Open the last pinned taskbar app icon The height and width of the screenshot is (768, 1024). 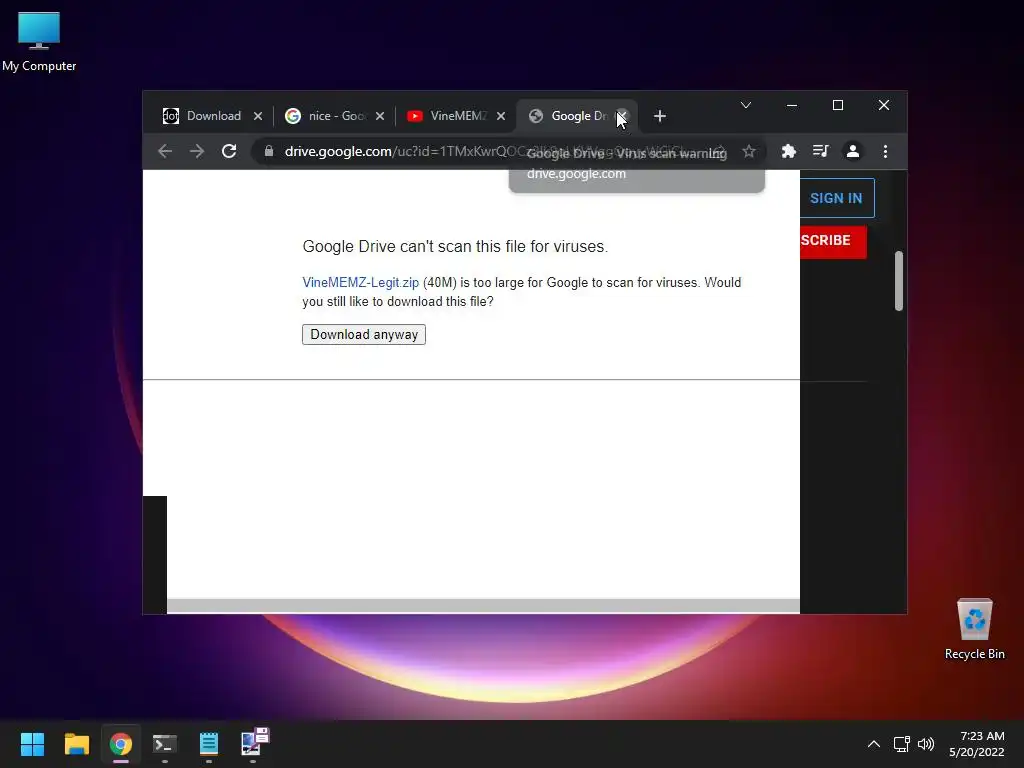pos(254,743)
